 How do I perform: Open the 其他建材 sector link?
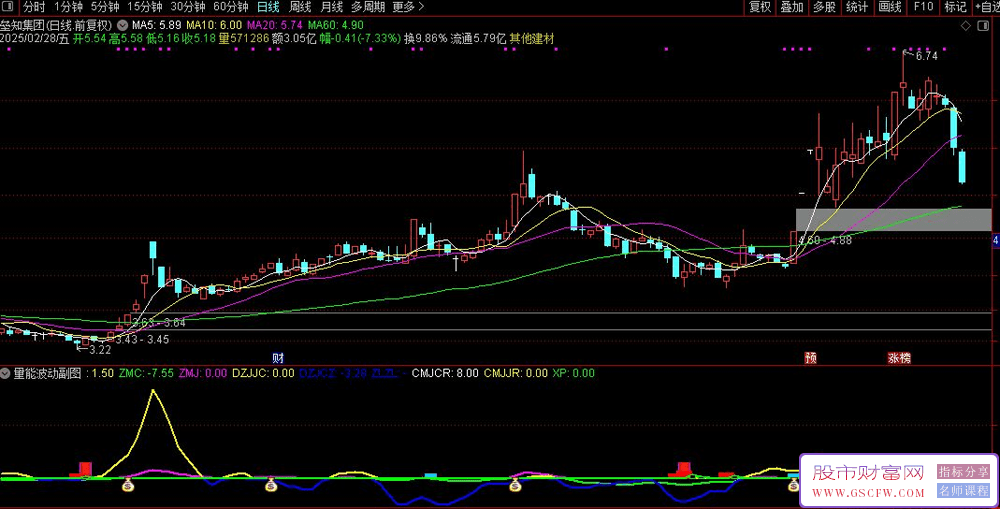point(532,39)
